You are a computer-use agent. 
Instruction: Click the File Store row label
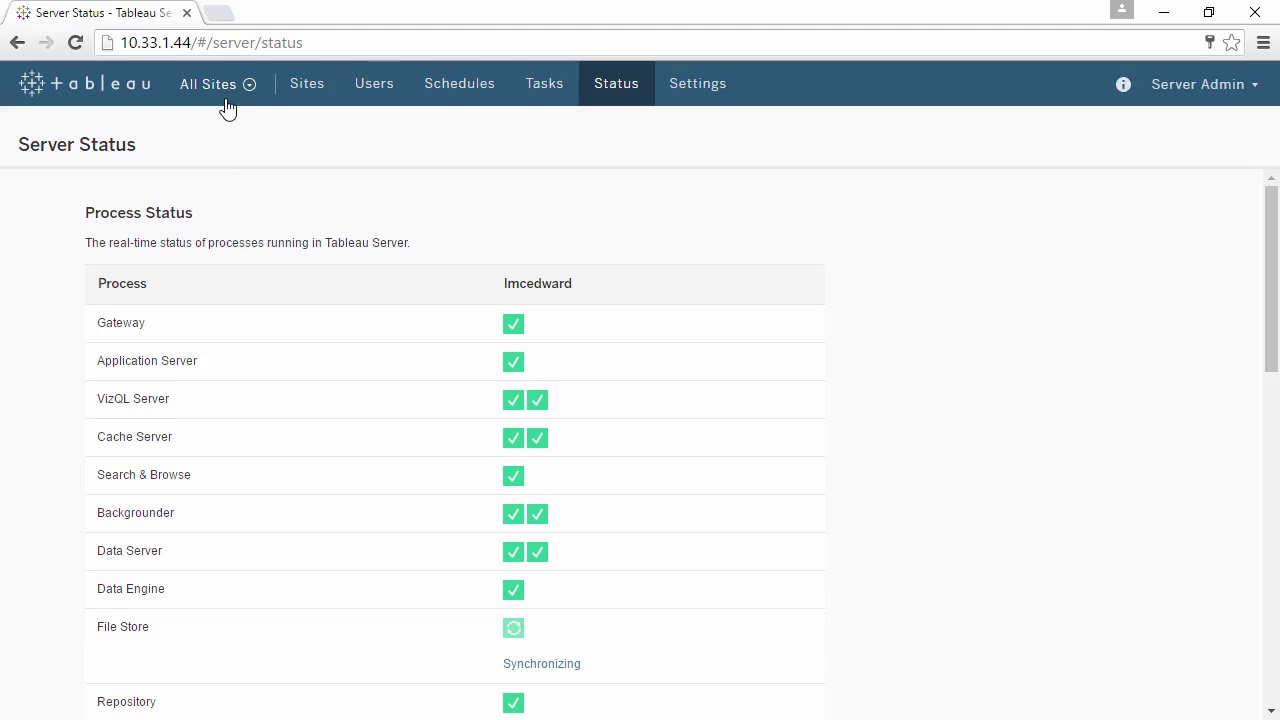pos(123,627)
